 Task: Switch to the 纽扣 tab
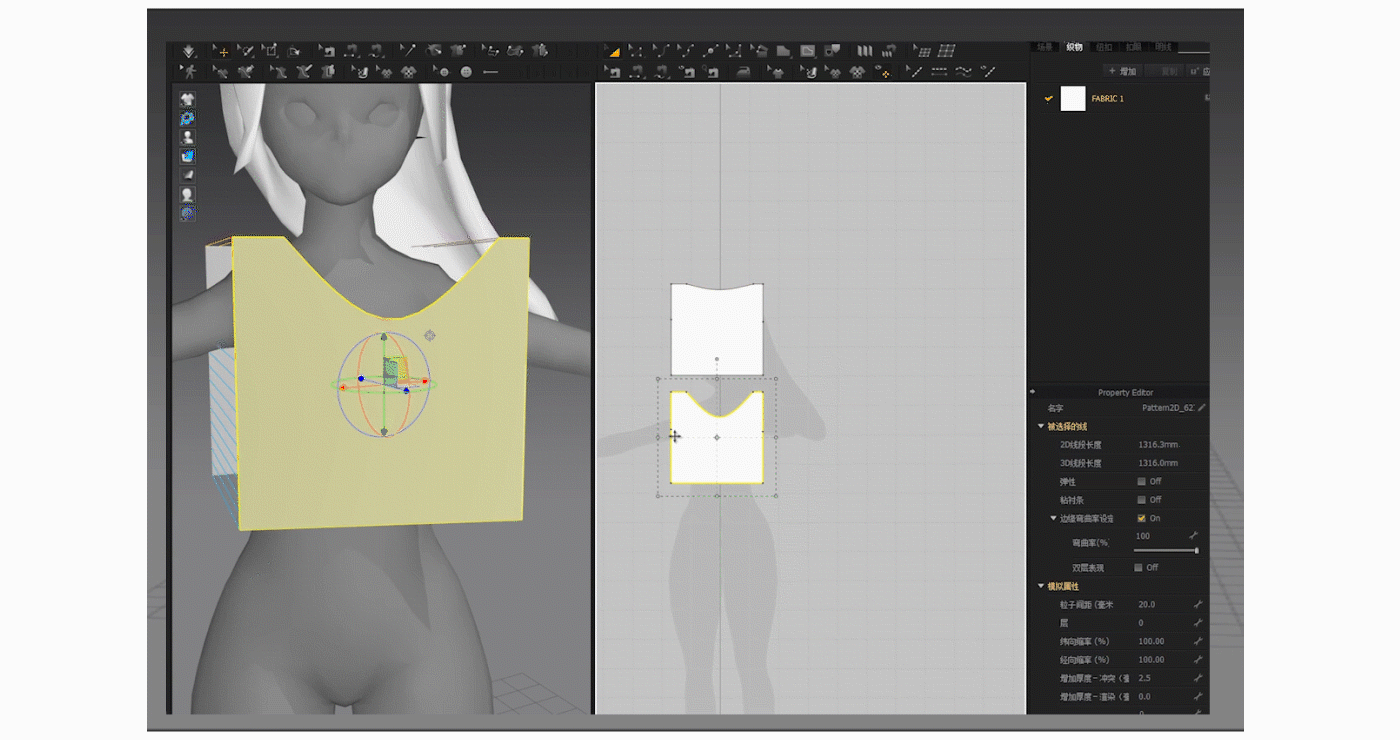tap(1105, 47)
